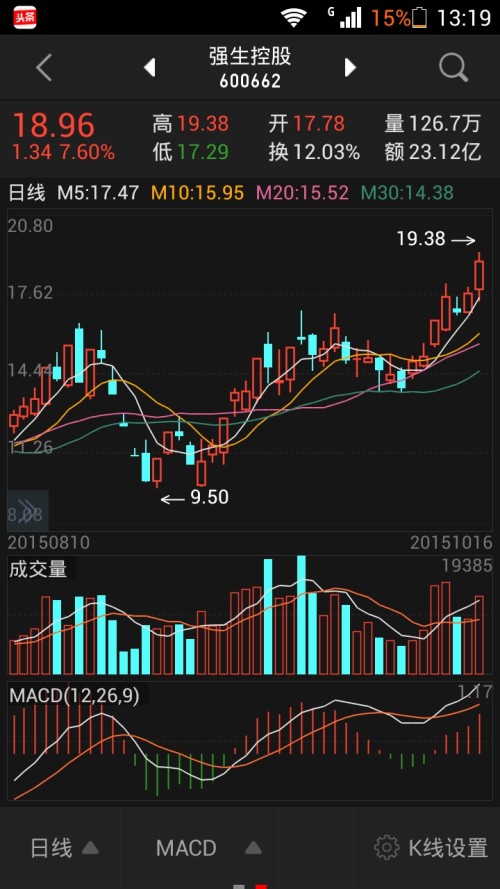The width and height of the screenshot is (500, 889).
Task: Tap the 18.96 current price
Action: coord(54,125)
